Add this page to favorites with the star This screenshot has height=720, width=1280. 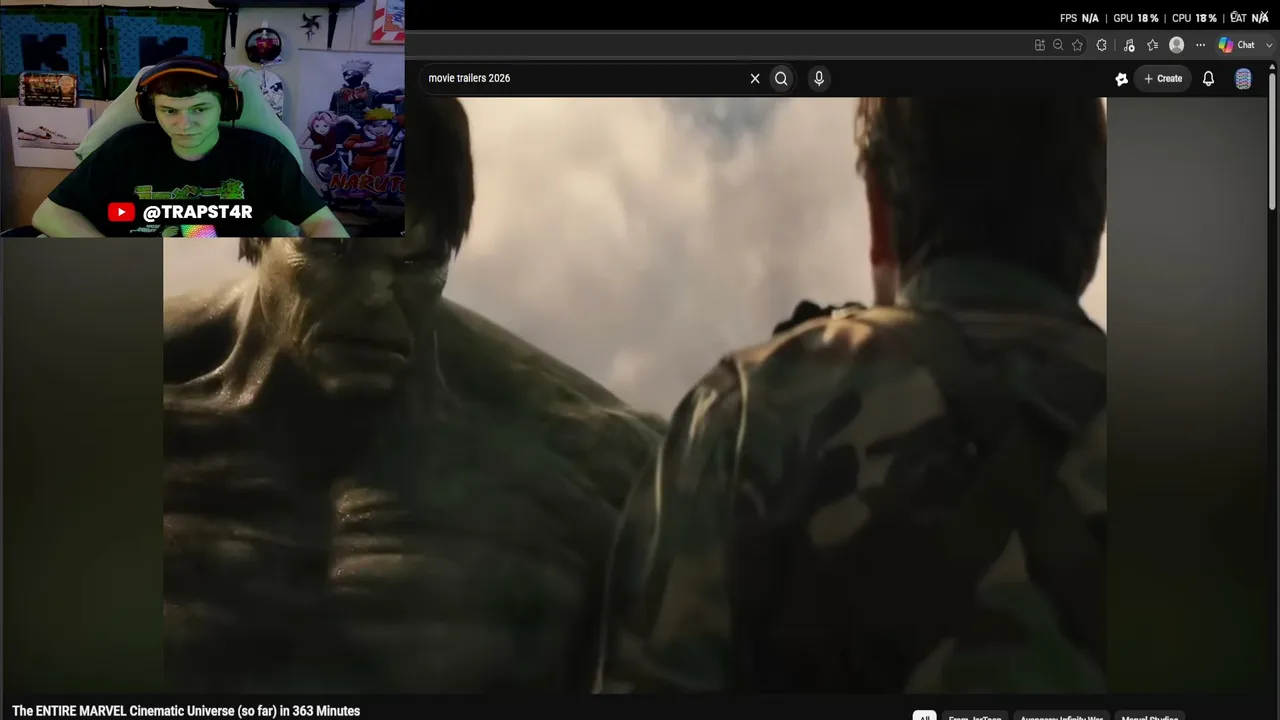pos(1077,45)
